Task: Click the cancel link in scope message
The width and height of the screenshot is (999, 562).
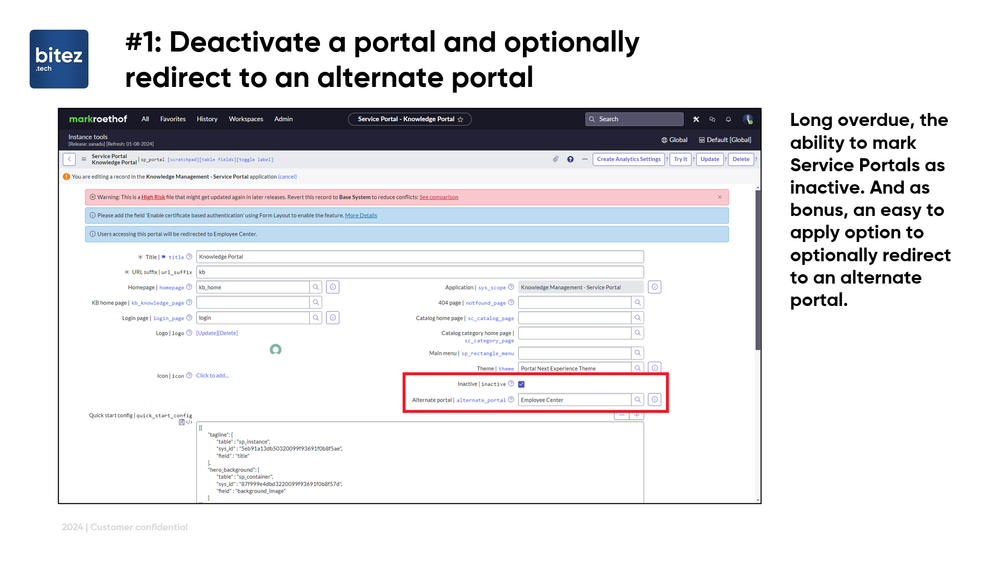Action: click(287, 177)
